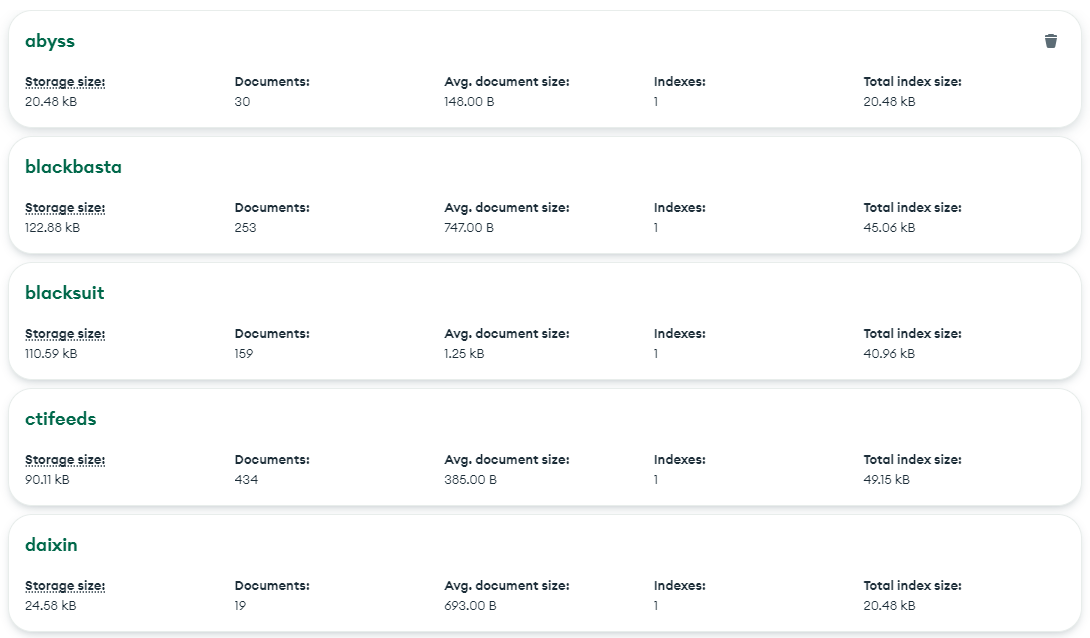The width and height of the screenshot is (1090, 638).
Task: Click Total index size label in daixin card
Action: (912, 586)
